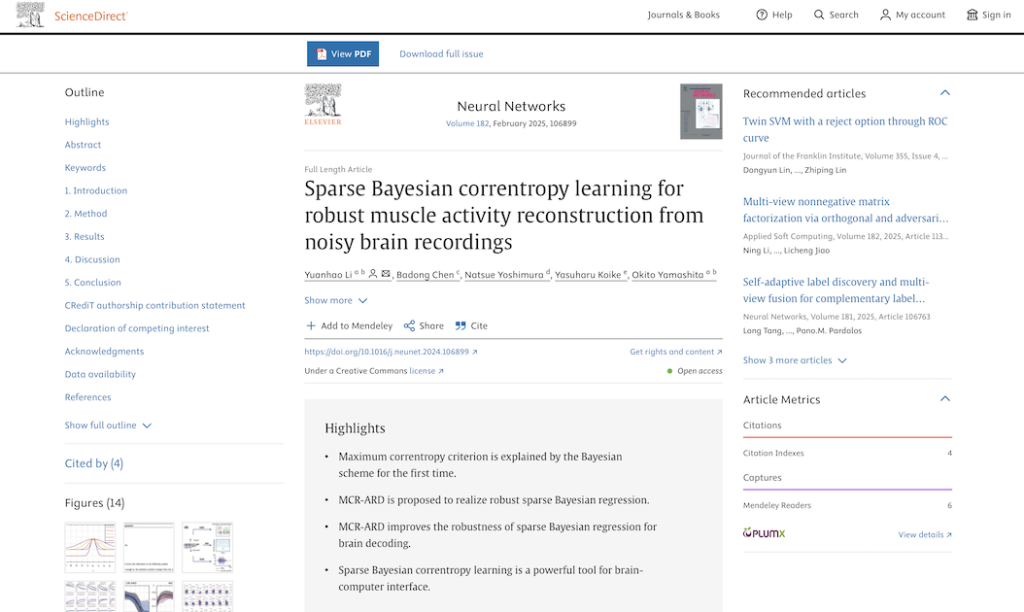Image resolution: width=1024 pixels, height=612 pixels.
Task: Expand Show more author details
Action: click(336, 300)
